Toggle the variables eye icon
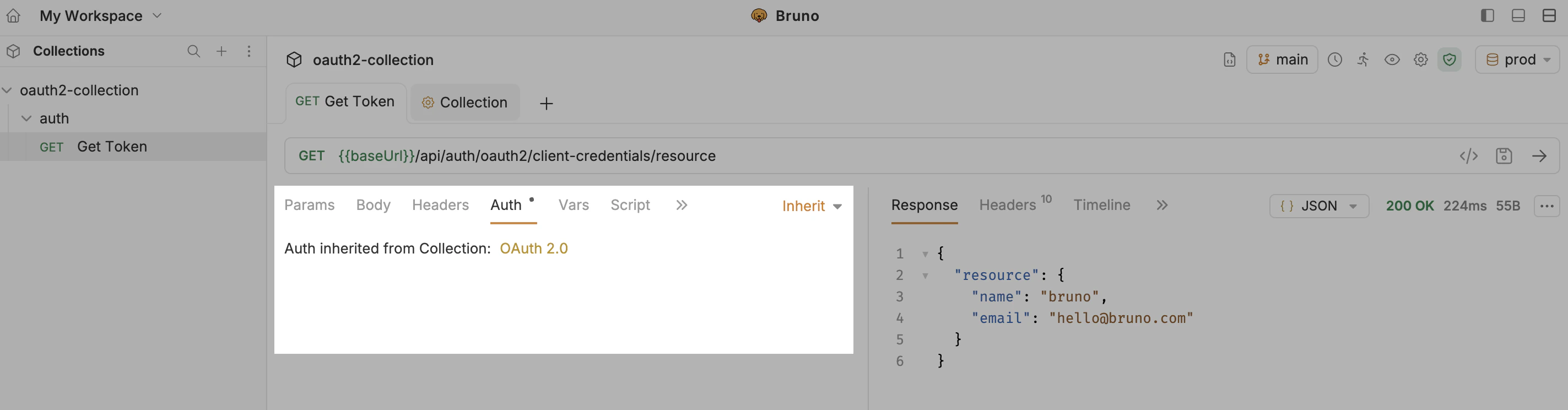This screenshot has height=410, width=1568. click(x=1392, y=60)
